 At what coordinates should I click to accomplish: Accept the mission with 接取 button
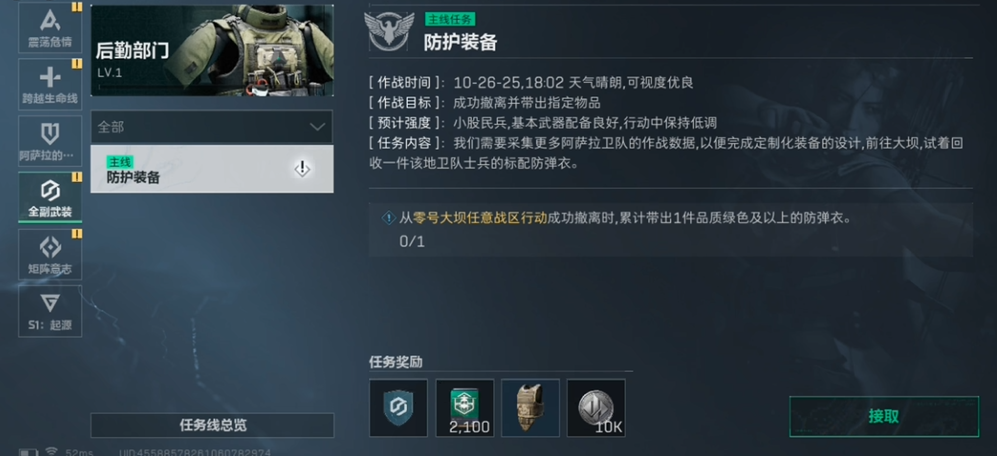tap(884, 417)
